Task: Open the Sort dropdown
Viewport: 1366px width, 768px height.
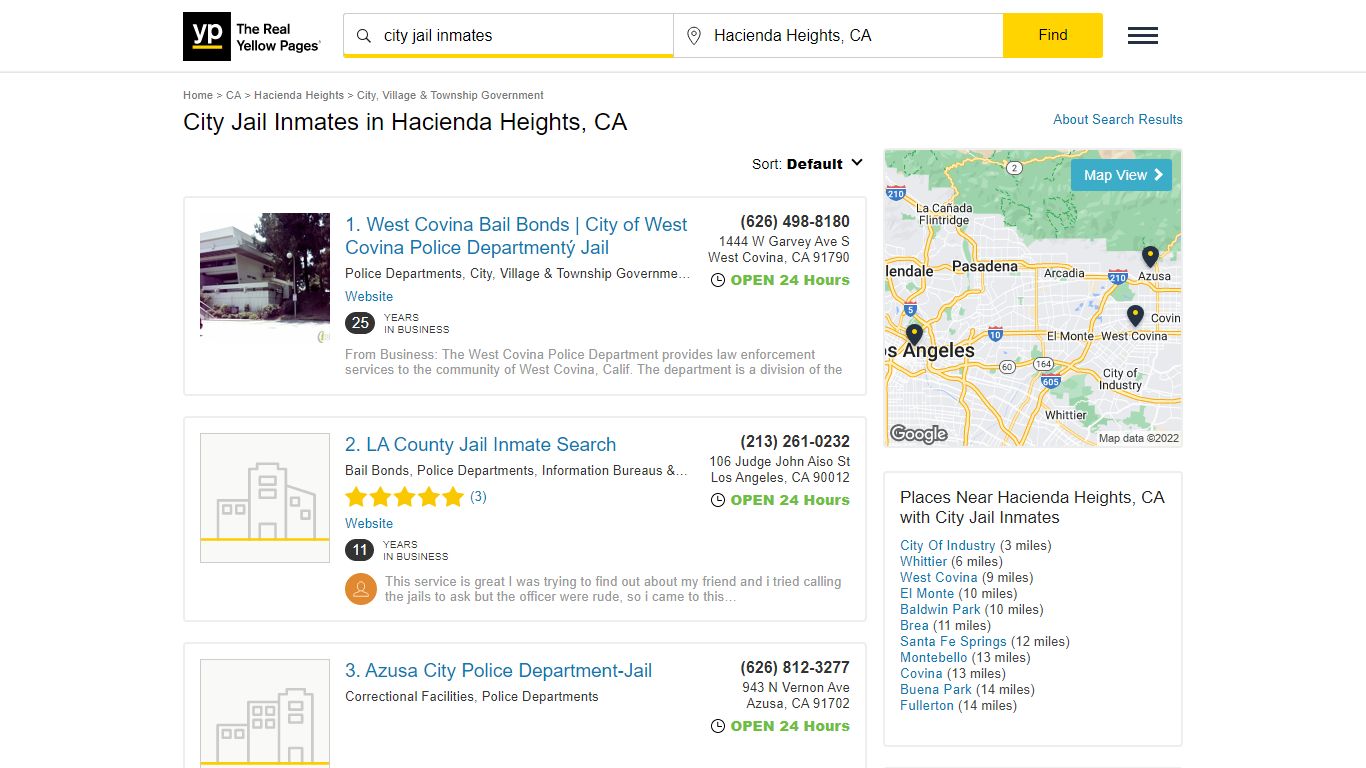Action: pos(808,164)
